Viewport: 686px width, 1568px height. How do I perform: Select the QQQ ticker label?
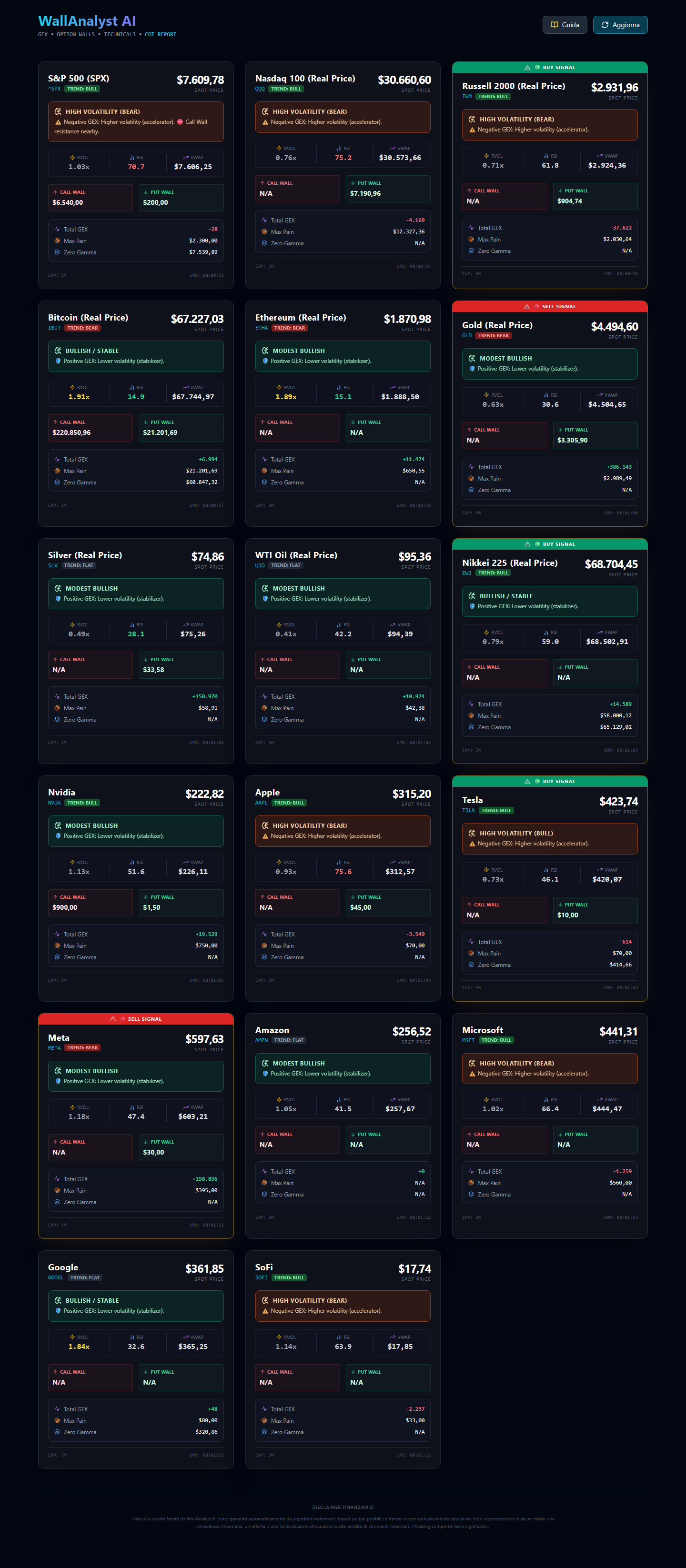click(260, 89)
